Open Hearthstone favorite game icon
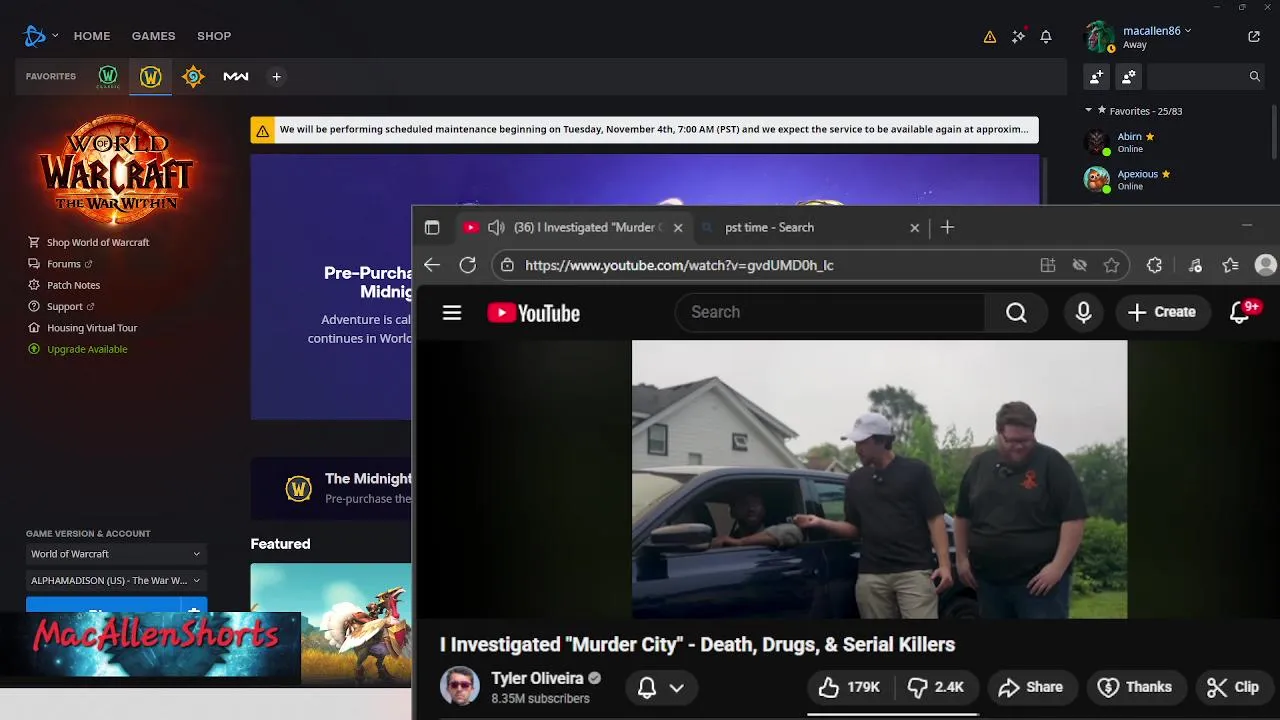This screenshot has width=1280, height=720. [193, 76]
